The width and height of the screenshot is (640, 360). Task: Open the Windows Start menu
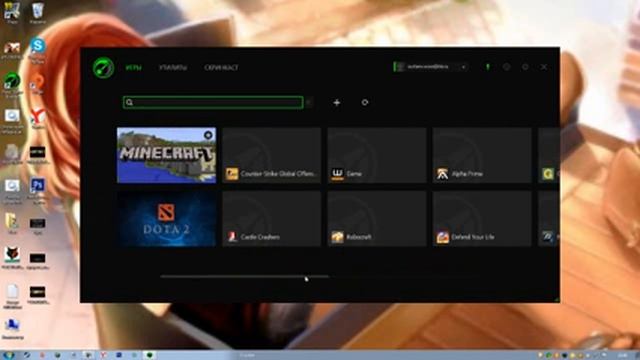tap(9, 355)
